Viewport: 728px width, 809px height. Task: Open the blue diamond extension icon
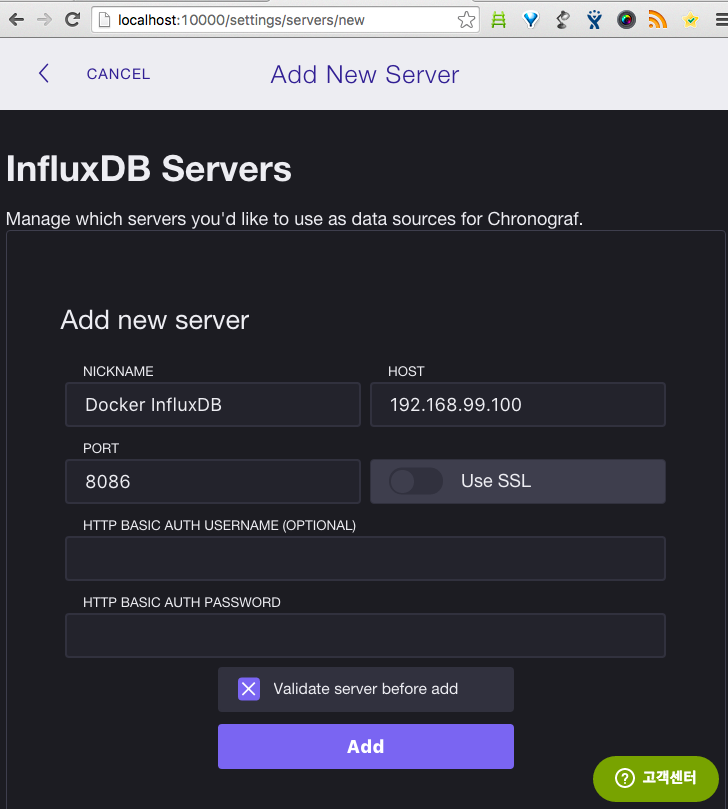(531, 20)
